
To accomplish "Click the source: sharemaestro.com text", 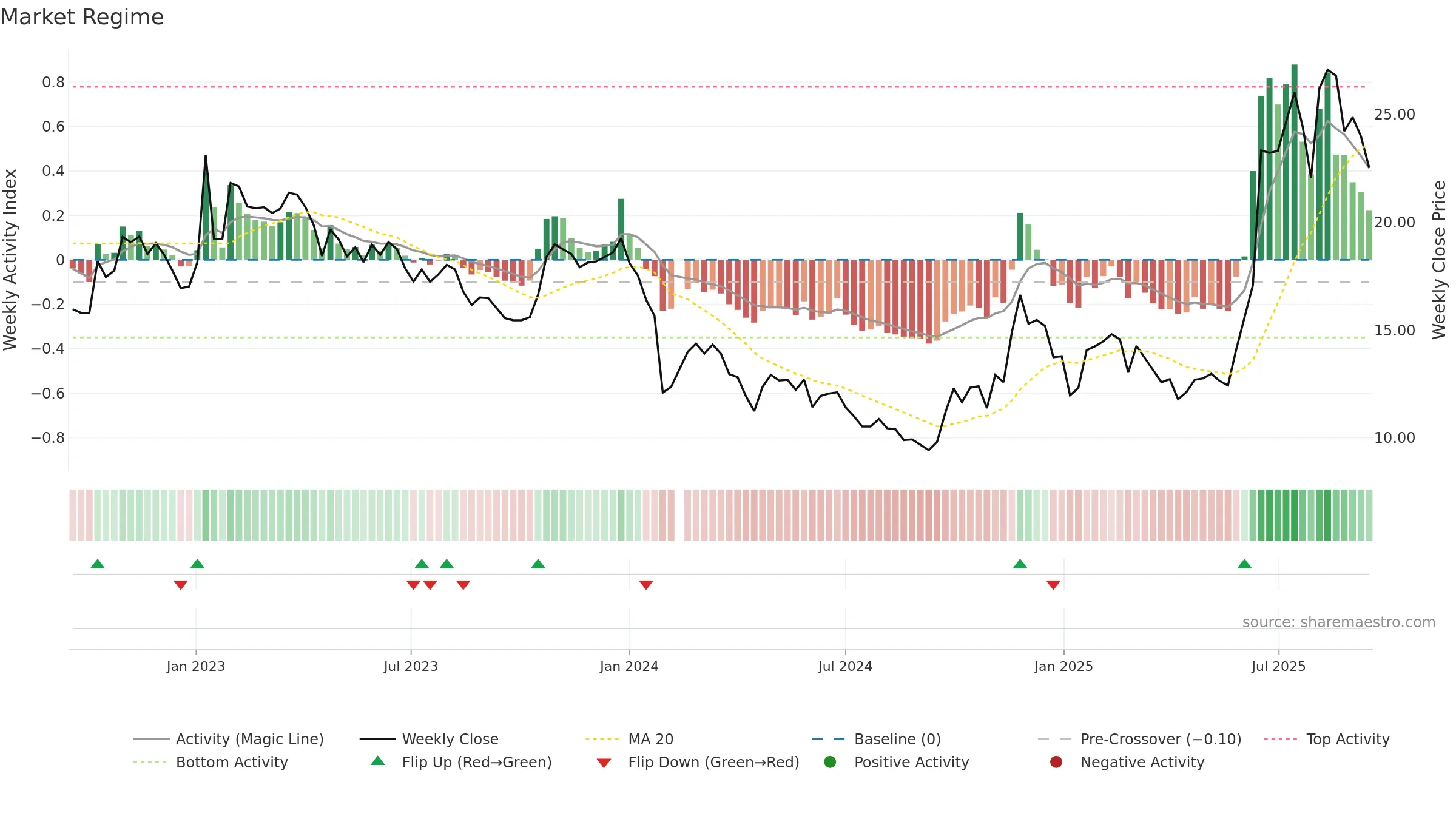I will 1339,622.
